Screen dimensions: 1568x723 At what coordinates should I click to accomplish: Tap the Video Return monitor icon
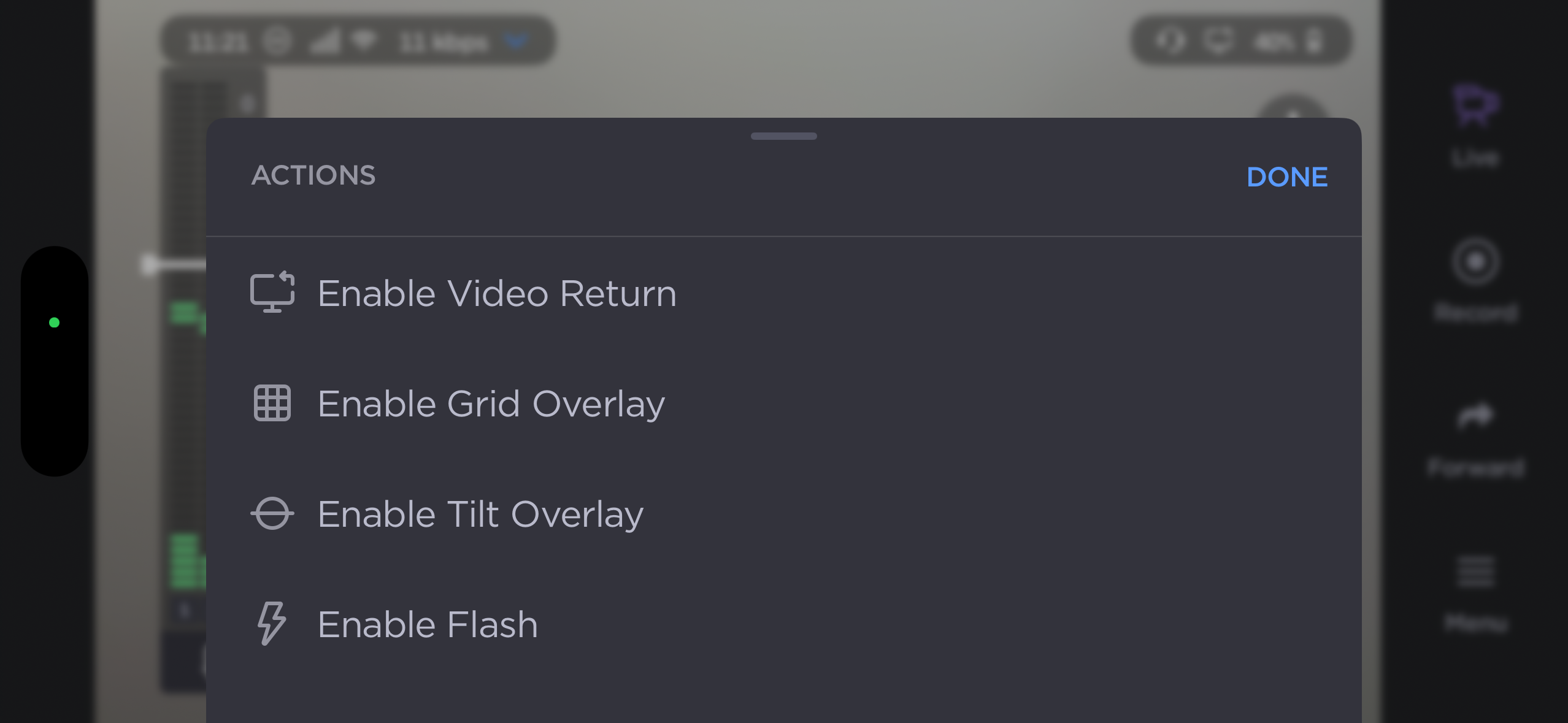272,293
